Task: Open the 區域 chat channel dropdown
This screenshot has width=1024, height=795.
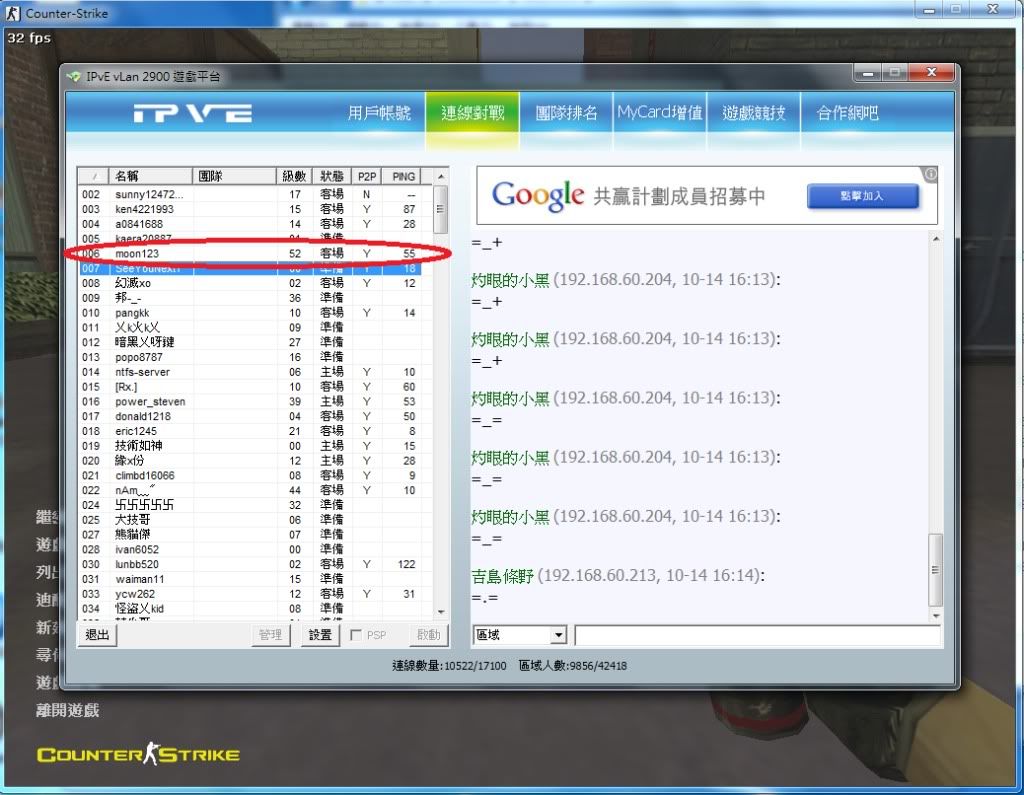Action: (x=558, y=635)
